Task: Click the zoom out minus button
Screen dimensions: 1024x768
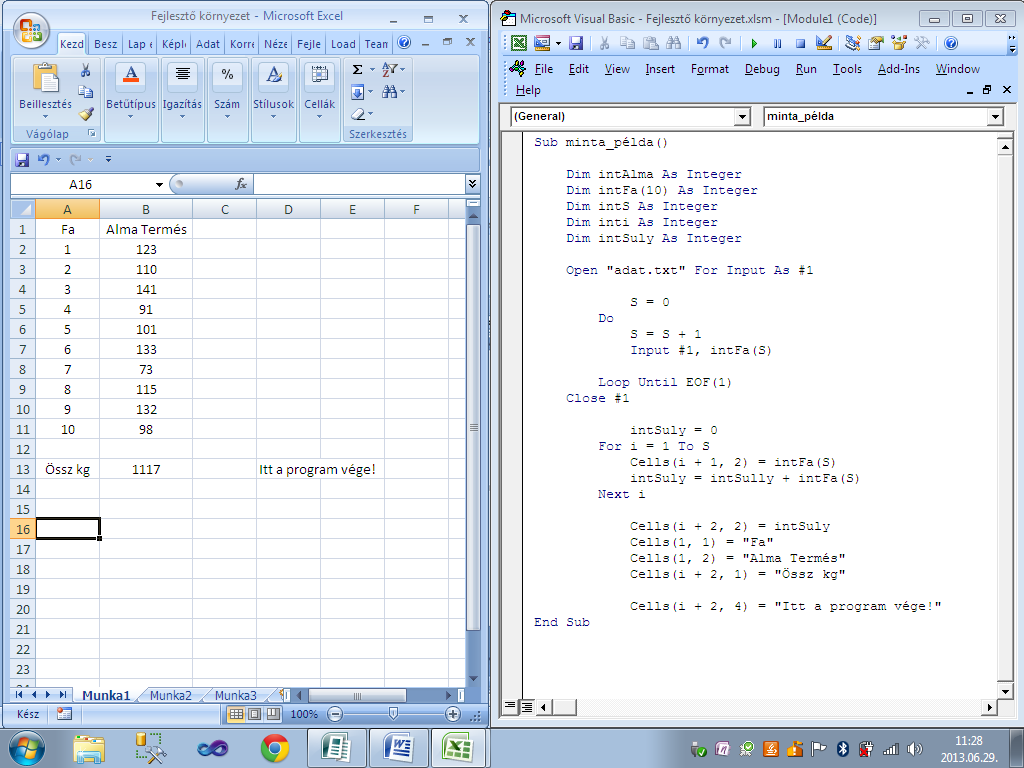Action: click(335, 714)
